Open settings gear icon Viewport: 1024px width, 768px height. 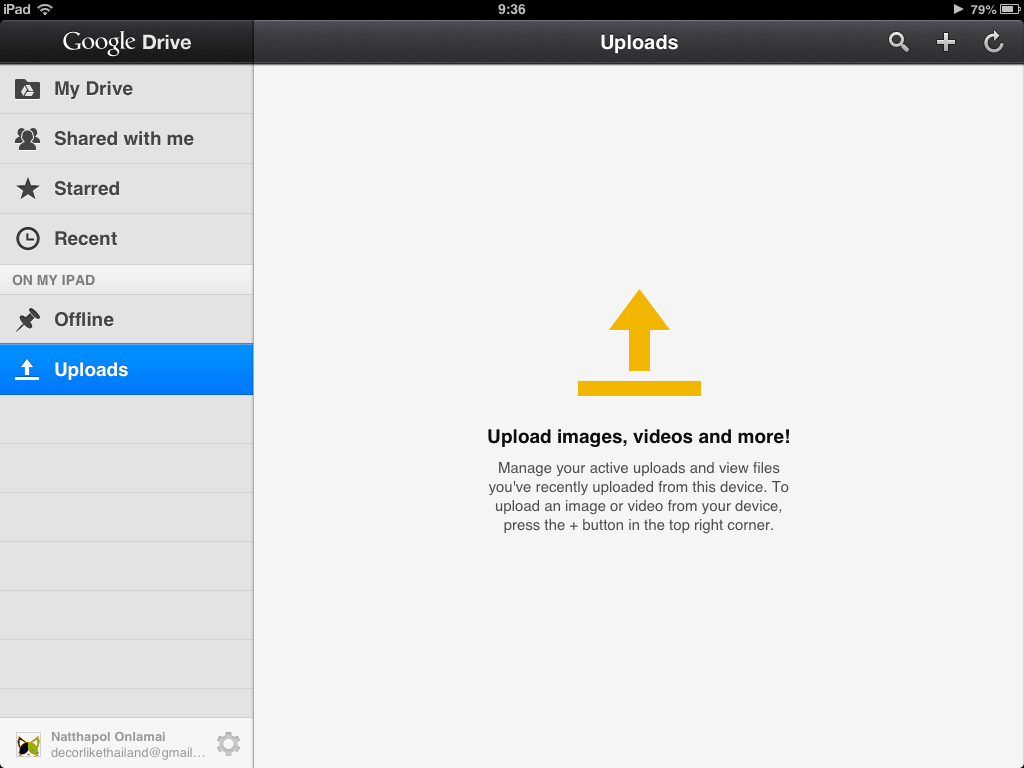(229, 744)
